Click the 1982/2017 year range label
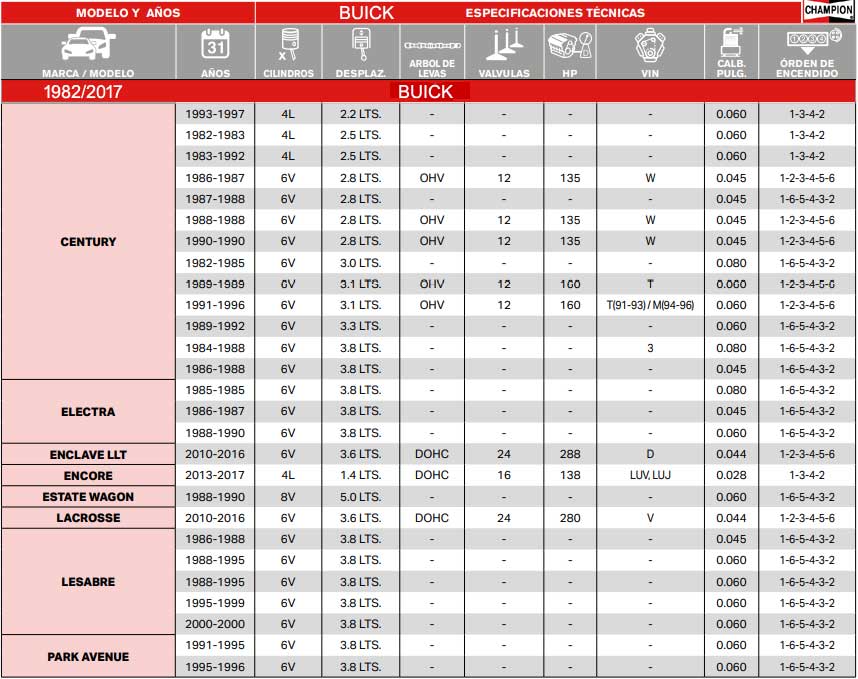858x679 pixels. [83, 91]
